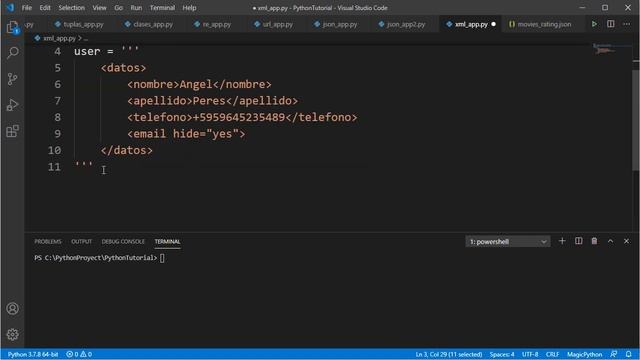Click the <apellido>Peres</apellido> code line
640x360 pixels.
(x=212, y=101)
